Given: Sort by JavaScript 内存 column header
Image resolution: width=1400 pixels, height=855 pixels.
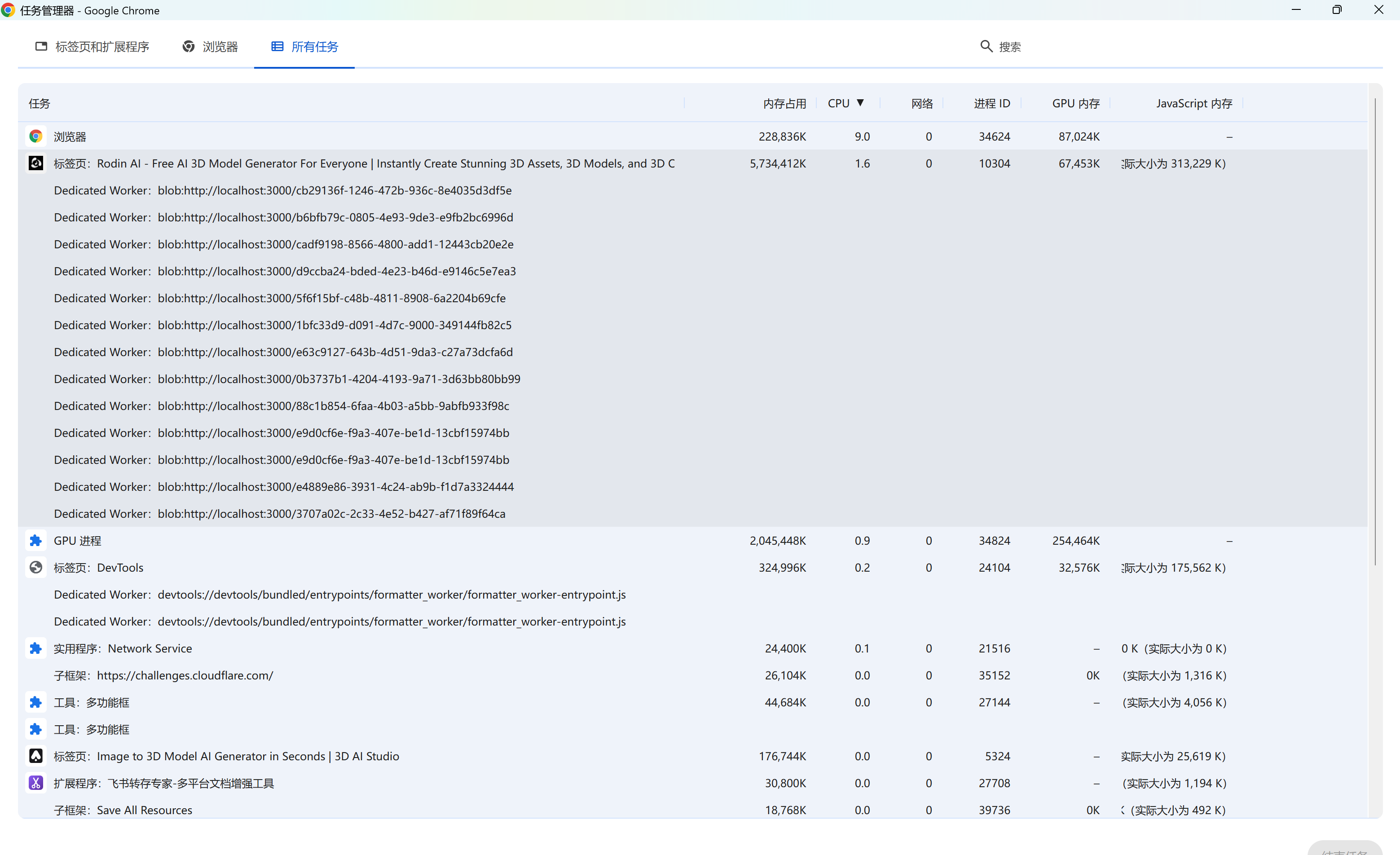Looking at the screenshot, I should (1194, 103).
